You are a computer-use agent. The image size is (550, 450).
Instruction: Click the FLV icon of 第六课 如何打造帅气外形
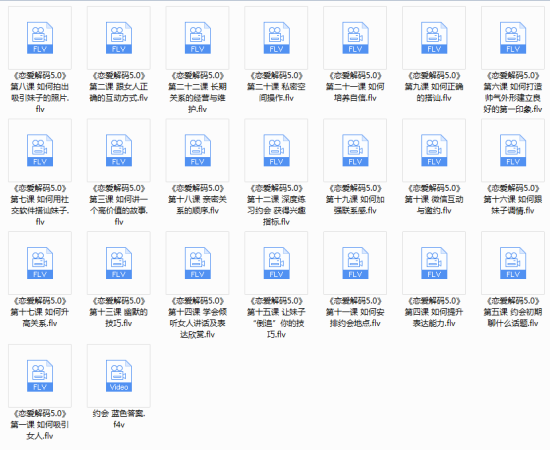coord(513,38)
